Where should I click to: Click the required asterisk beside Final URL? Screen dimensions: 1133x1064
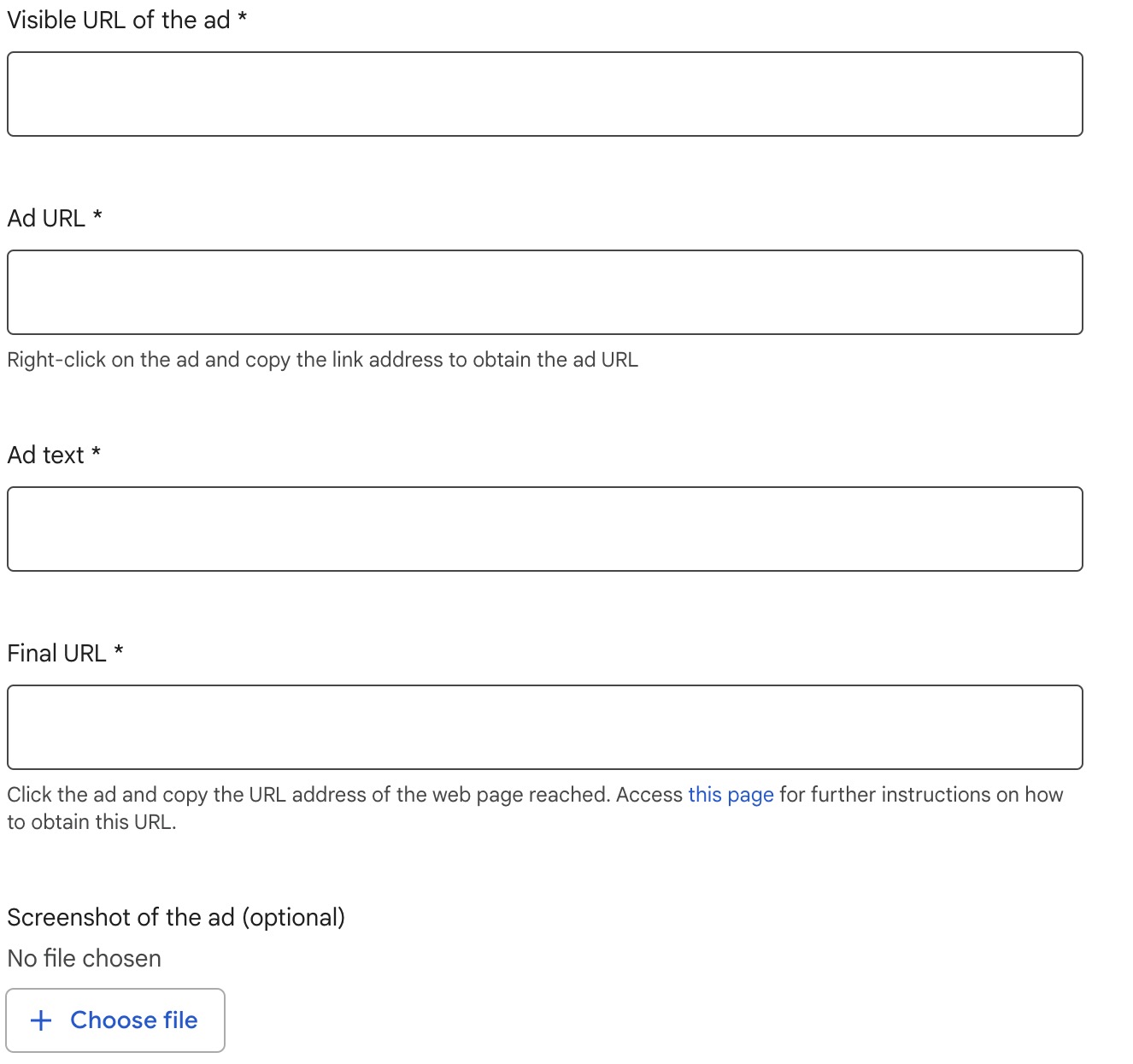coord(119,651)
